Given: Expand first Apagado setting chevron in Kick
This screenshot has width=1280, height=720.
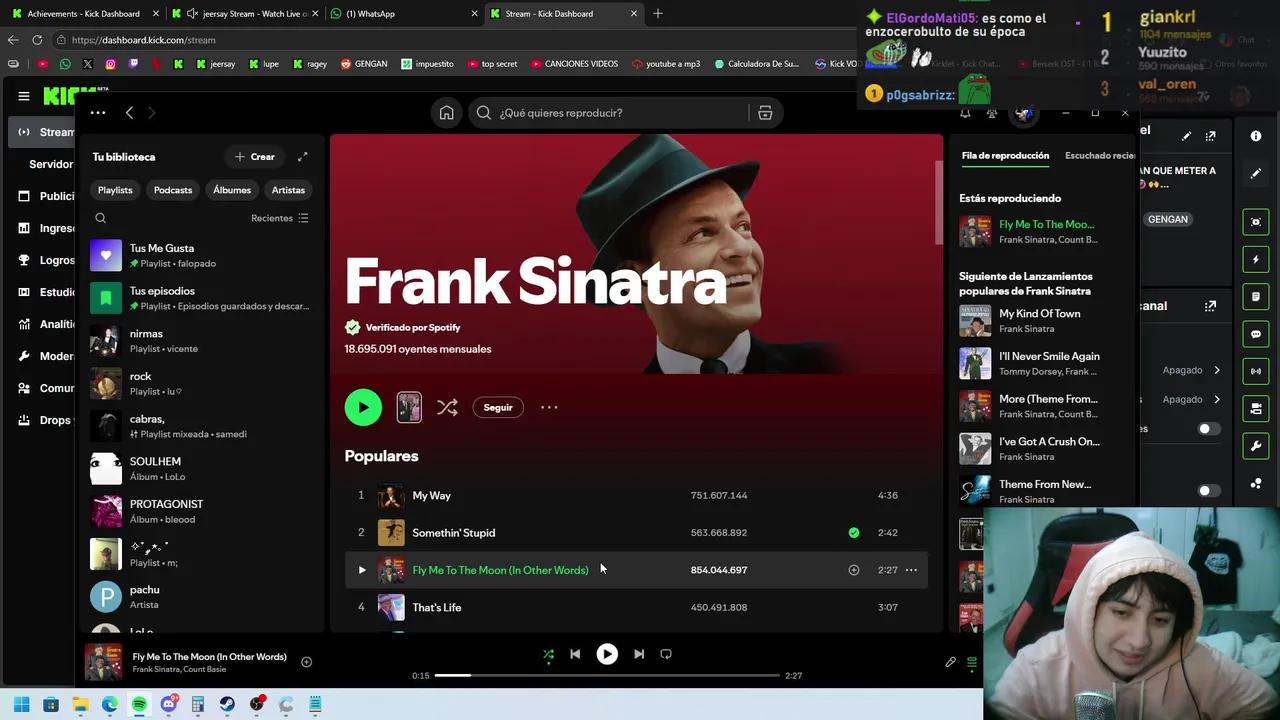Looking at the screenshot, I should click(x=1217, y=370).
